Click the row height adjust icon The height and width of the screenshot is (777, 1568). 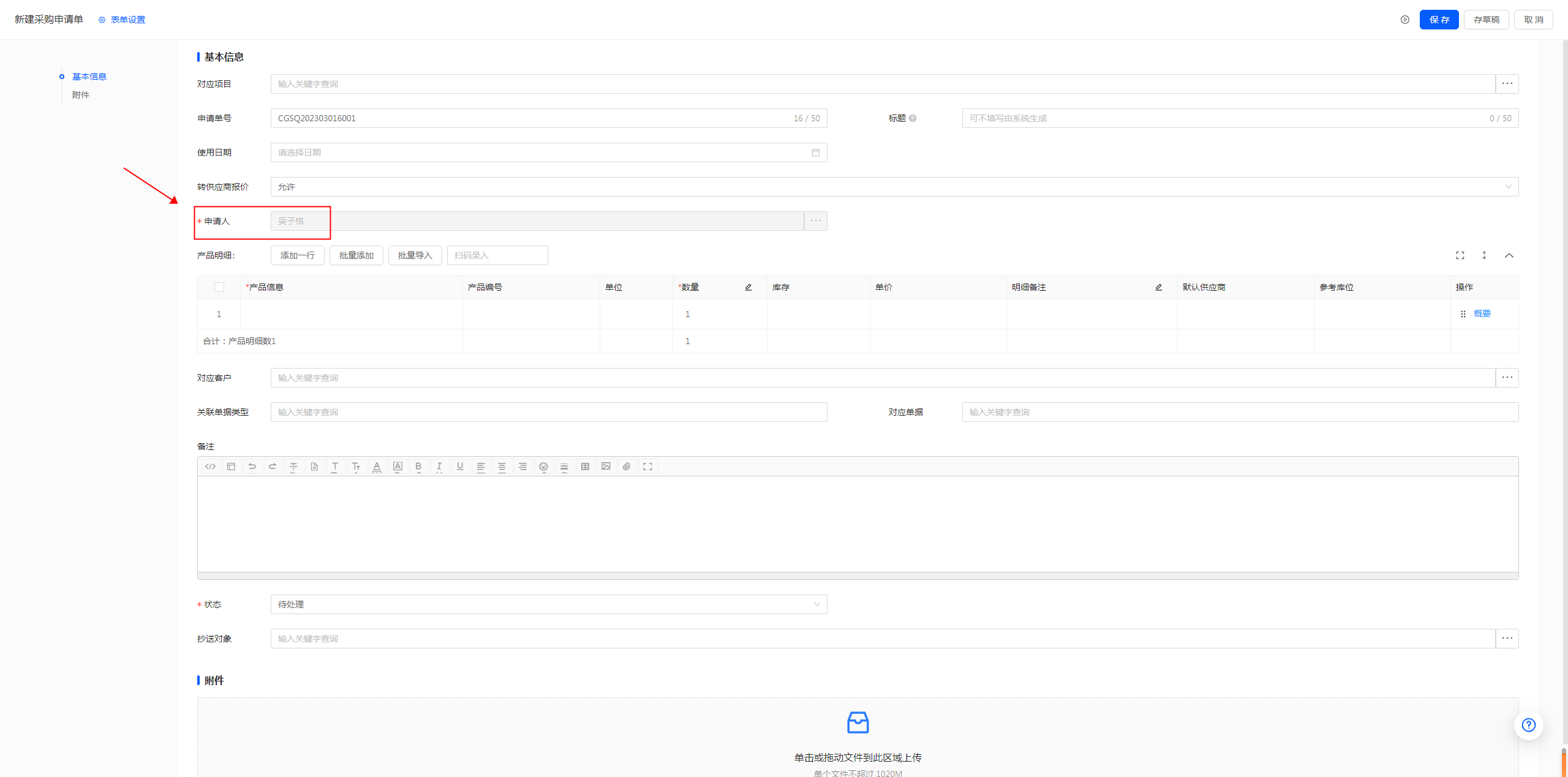(1484, 255)
